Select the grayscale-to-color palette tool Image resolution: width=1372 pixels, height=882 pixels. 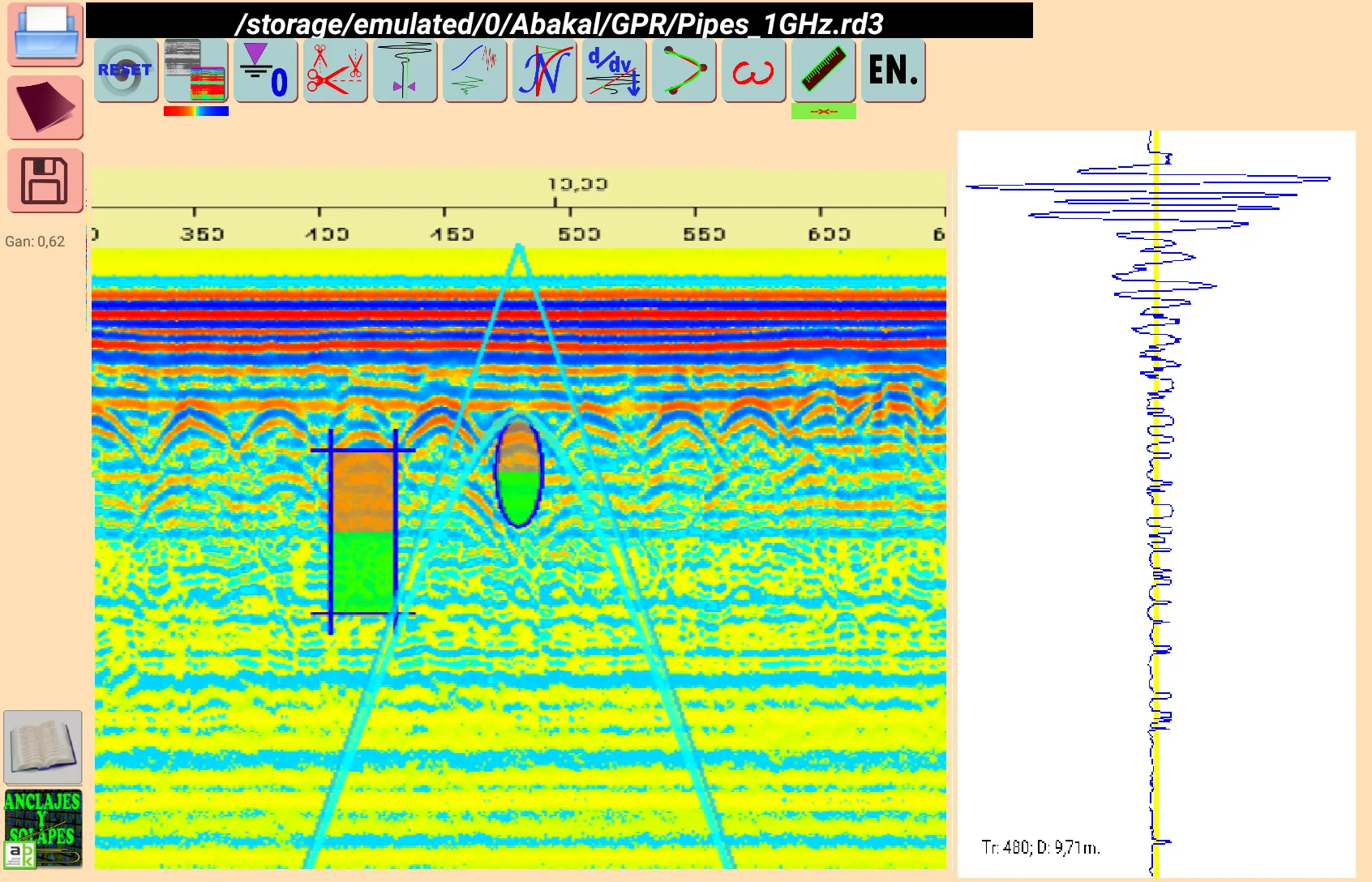195,71
